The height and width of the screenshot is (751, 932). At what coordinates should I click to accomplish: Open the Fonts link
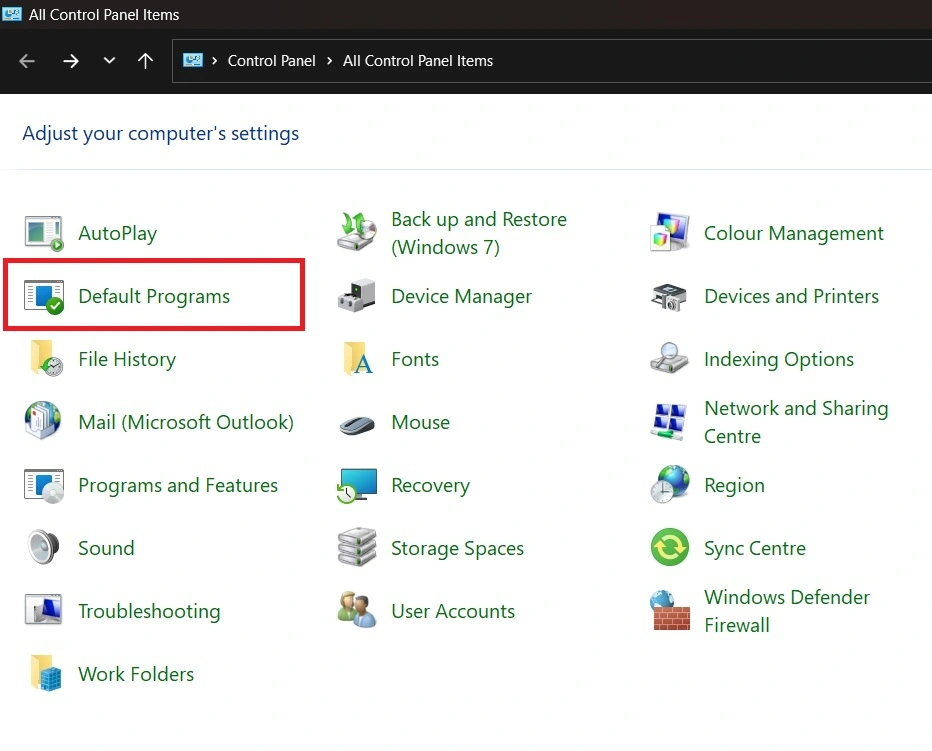click(415, 359)
